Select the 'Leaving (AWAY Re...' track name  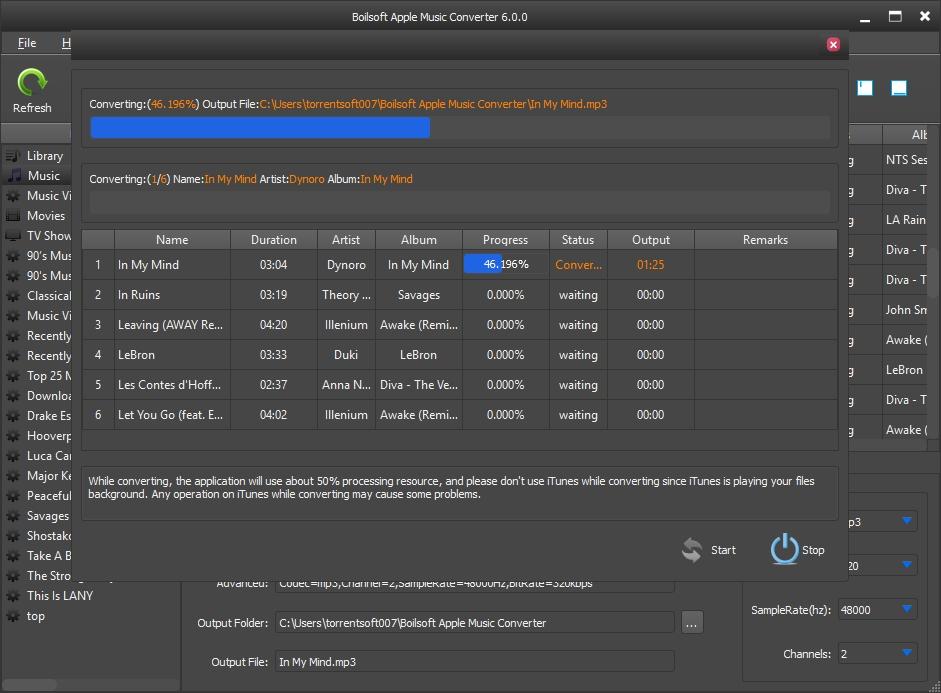[170, 325]
